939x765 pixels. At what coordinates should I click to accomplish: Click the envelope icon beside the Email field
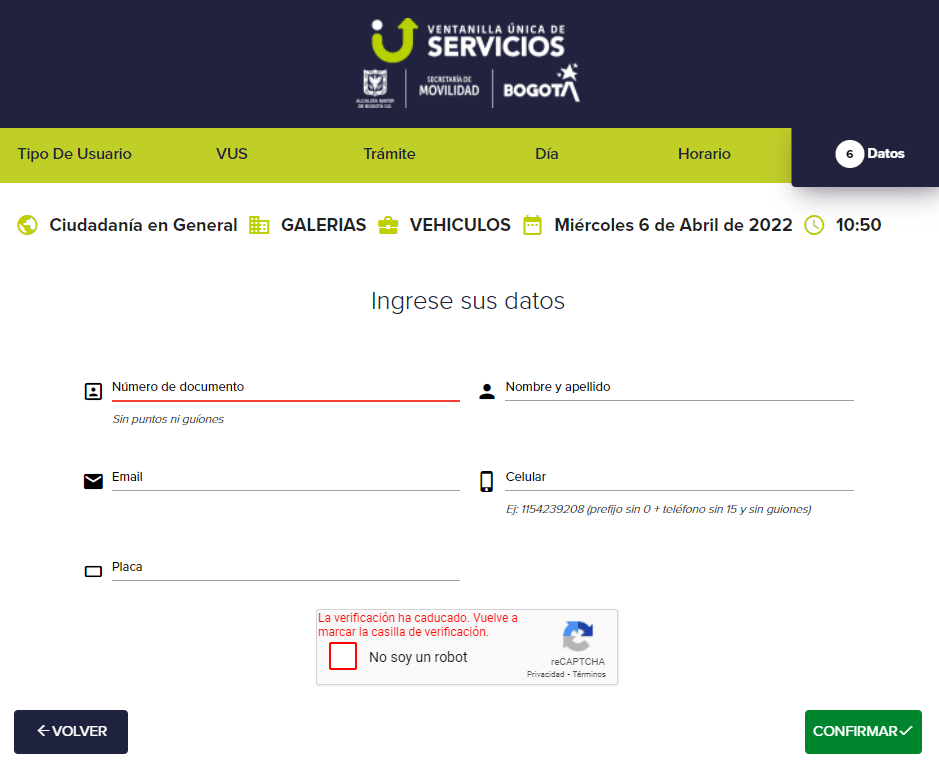coord(93,481)
